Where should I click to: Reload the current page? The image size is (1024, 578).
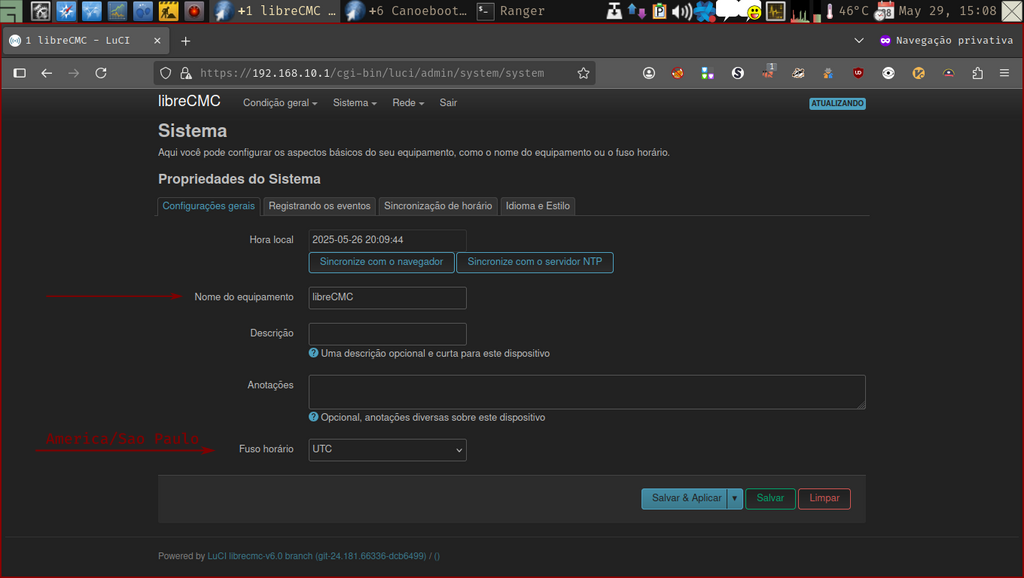coord(100,72)
